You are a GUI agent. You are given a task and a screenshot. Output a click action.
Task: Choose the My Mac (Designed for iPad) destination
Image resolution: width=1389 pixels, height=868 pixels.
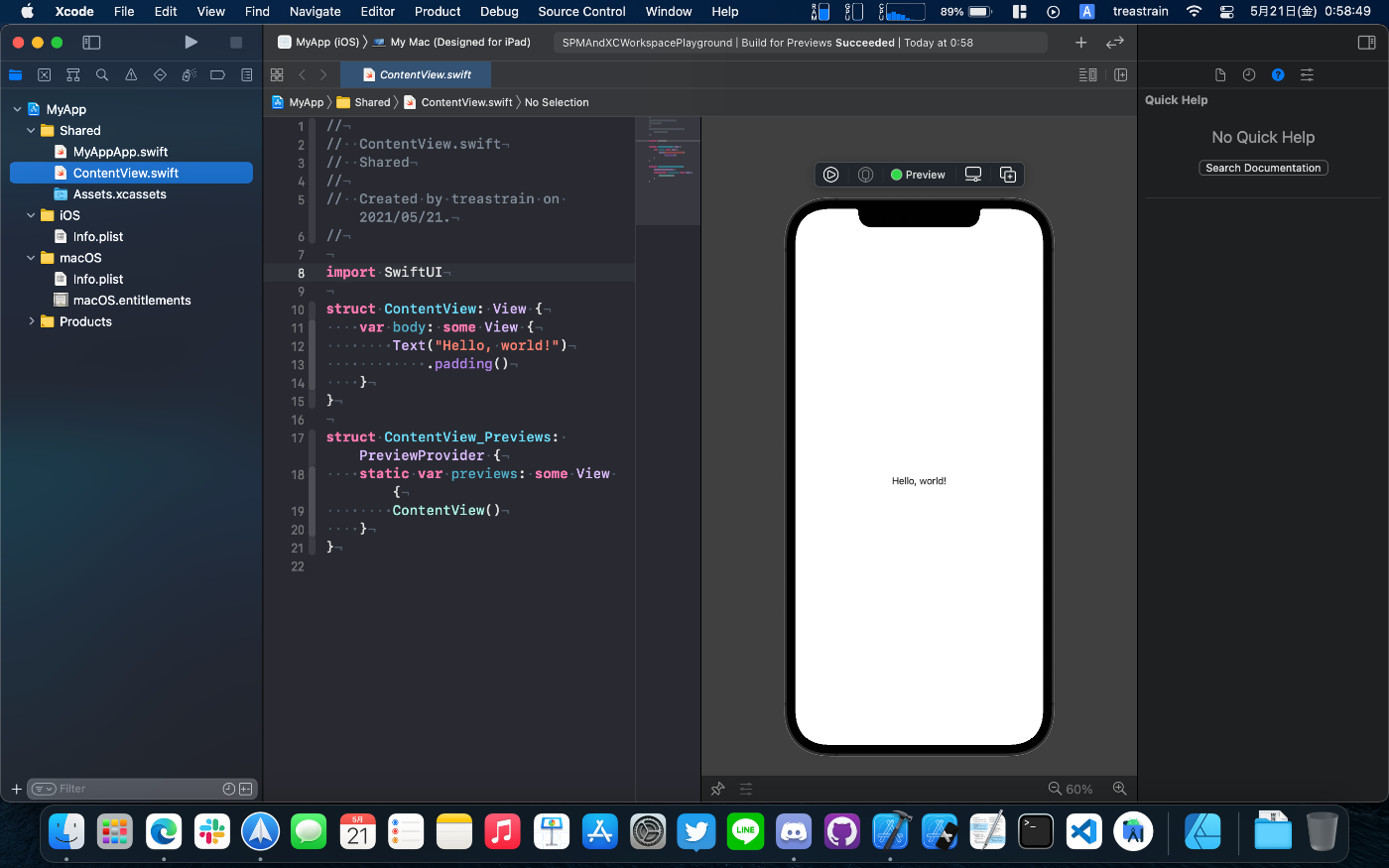point(452,42)
